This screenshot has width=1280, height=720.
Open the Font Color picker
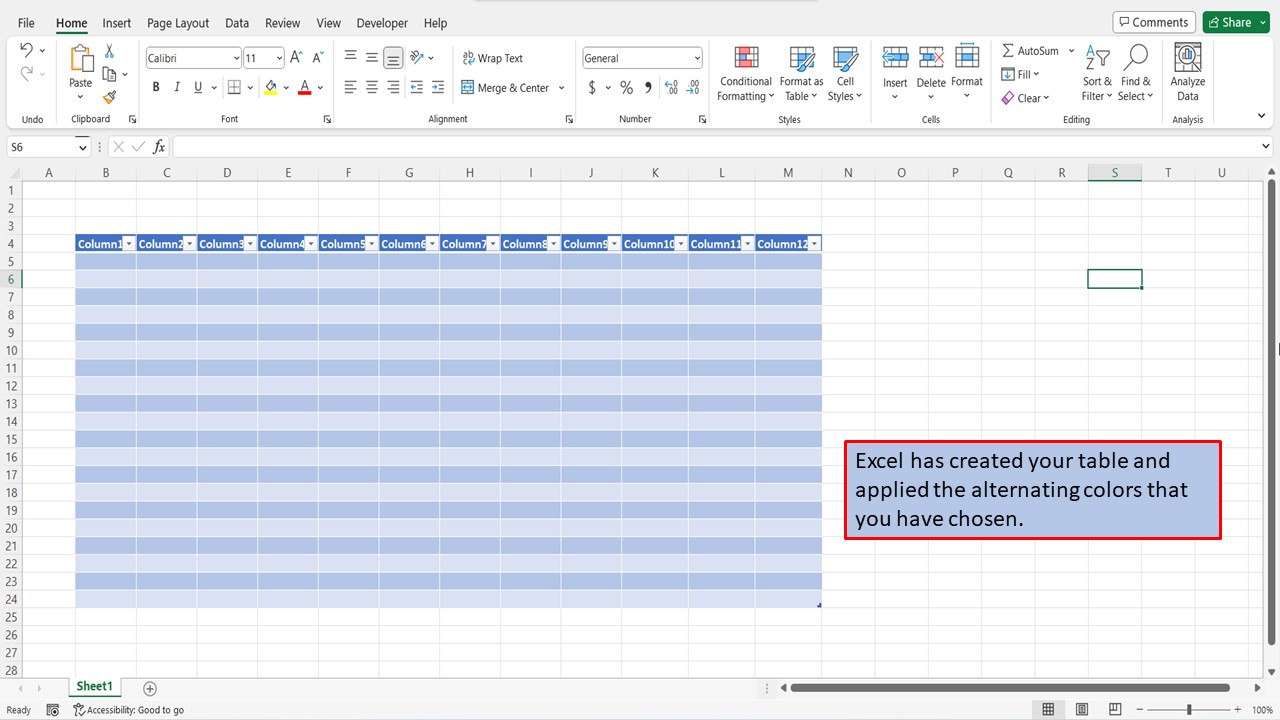pyautogui.click(x=319, y=87)
